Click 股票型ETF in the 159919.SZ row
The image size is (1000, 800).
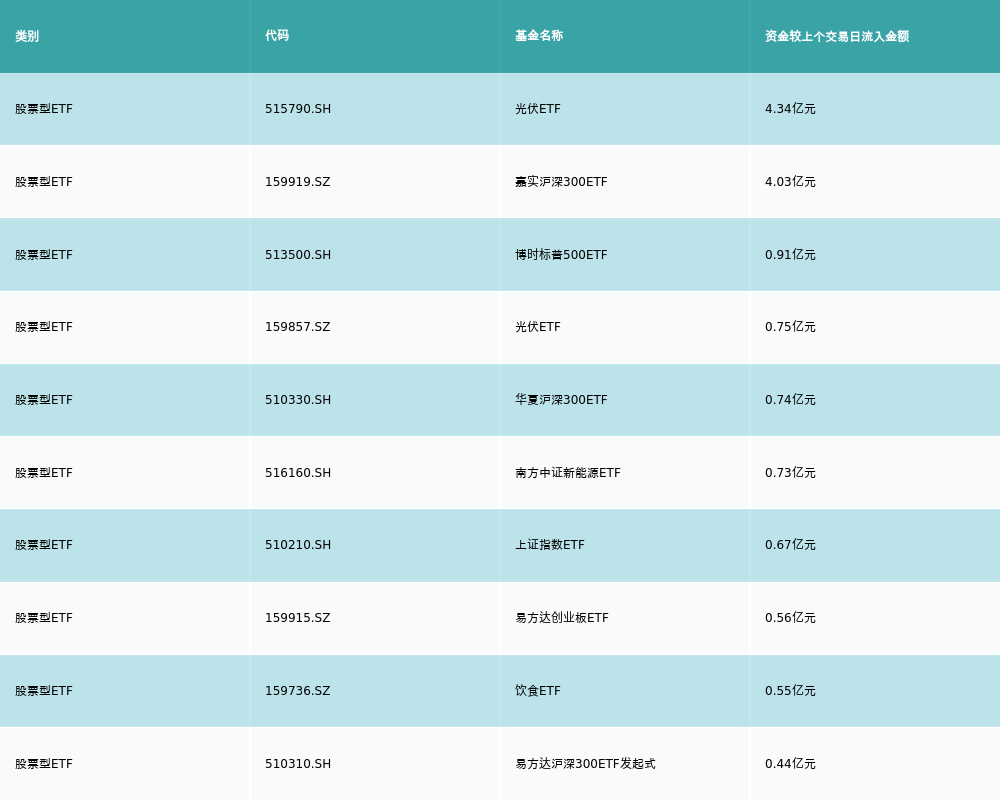click(x=44, y=182)
